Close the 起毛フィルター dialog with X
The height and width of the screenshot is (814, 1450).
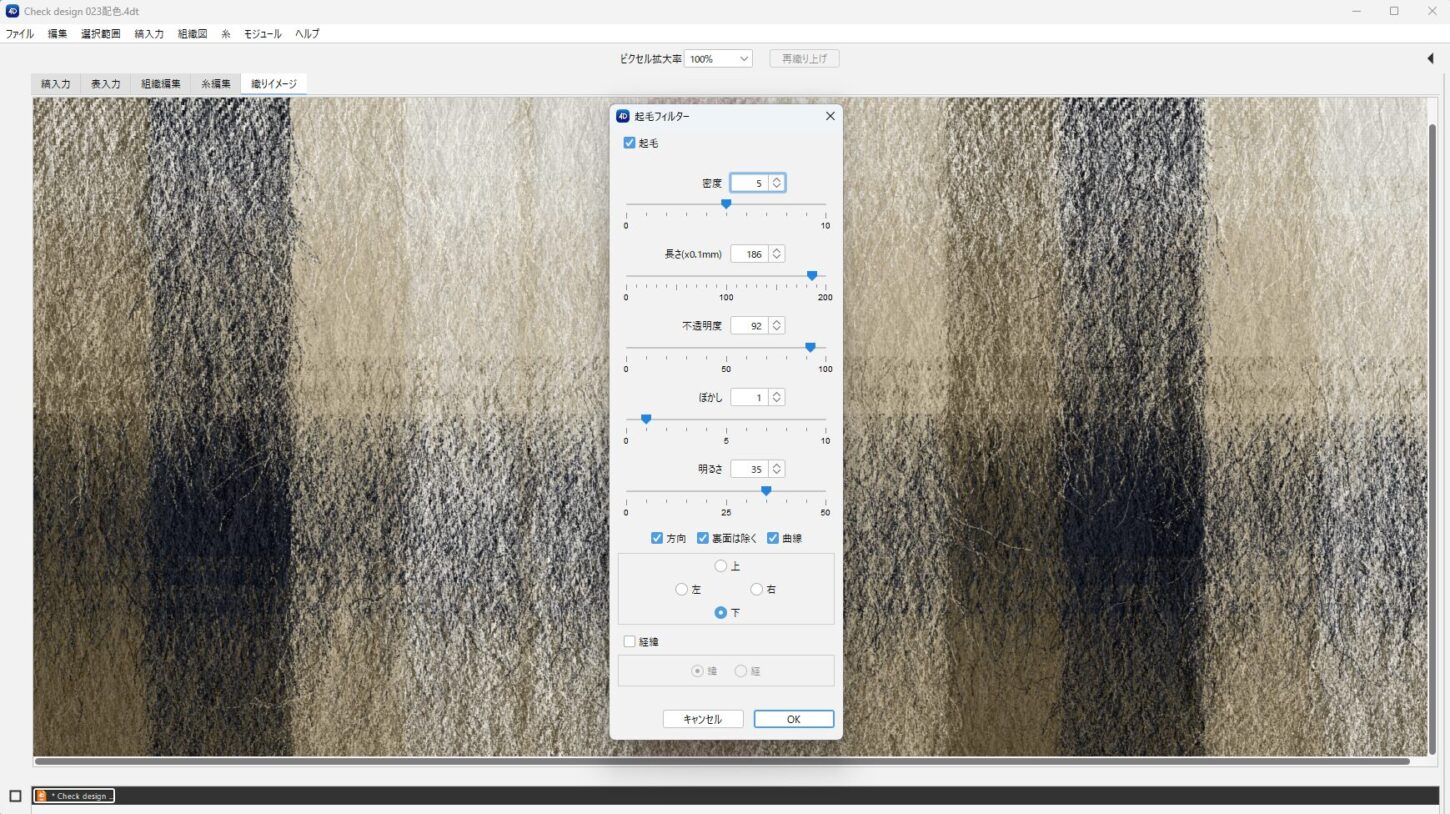[830, 116]
